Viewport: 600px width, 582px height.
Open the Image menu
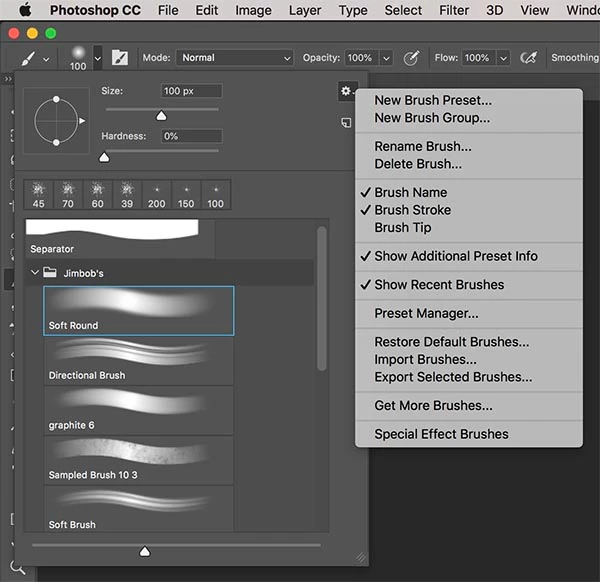coord(253,10)
